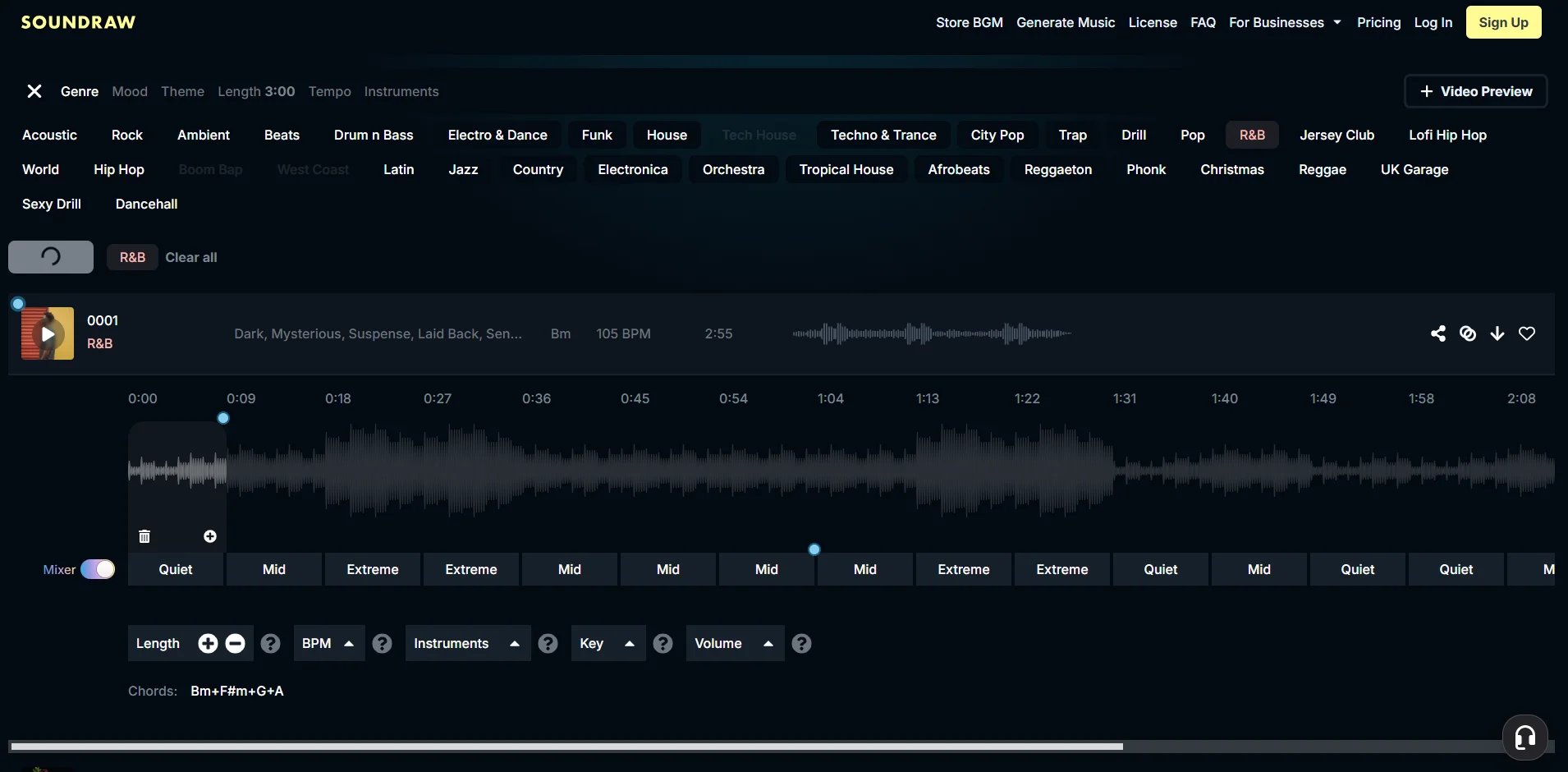Viewport: 1568px width, 772px height.
Task: Toggle the Tropical House genre filter
Action: (x=846, y=169)
